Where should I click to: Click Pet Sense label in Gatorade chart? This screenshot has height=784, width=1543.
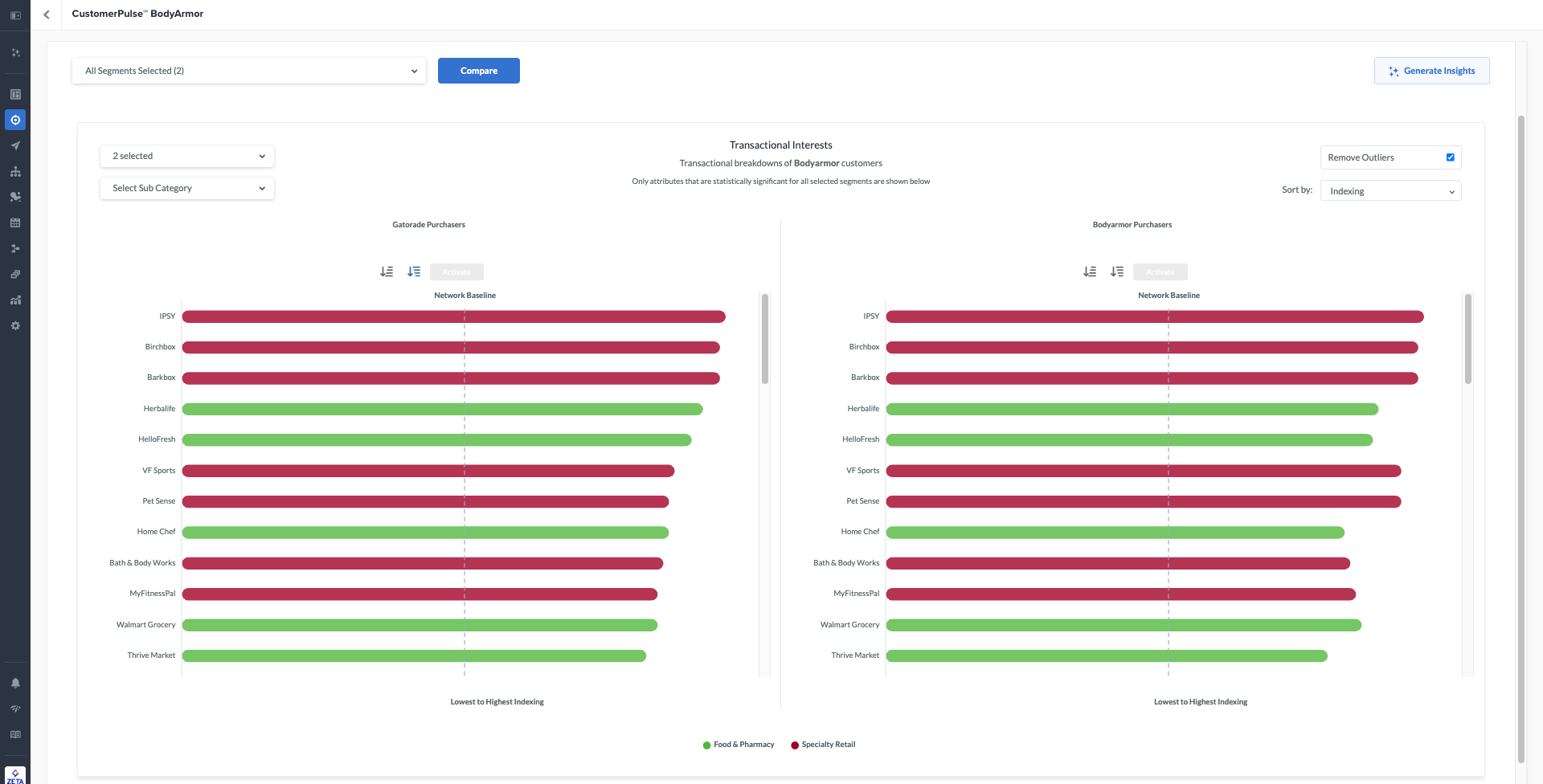pyautogui.click(x=159, y=501)
